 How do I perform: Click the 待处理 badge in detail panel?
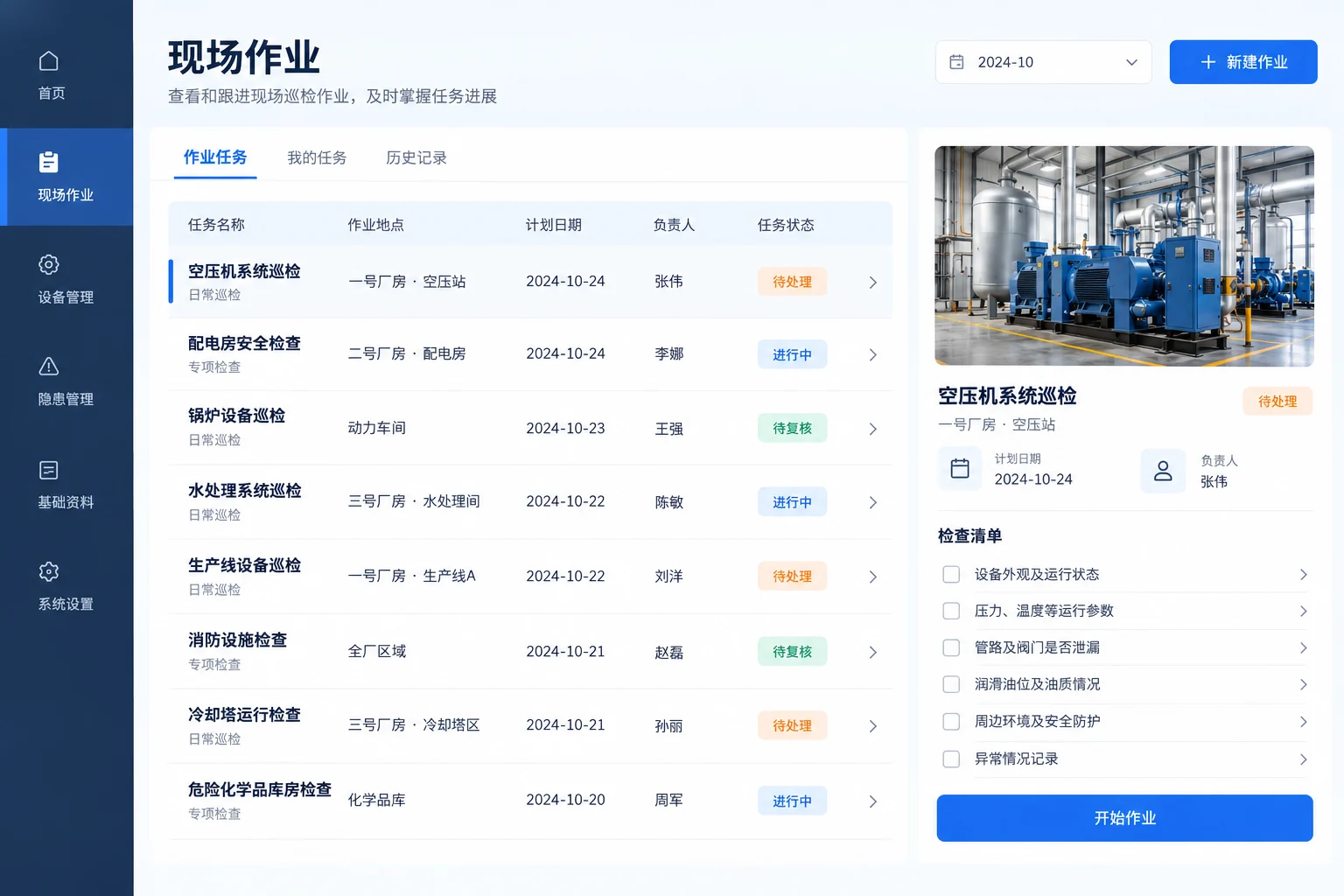click(1277, 401)
